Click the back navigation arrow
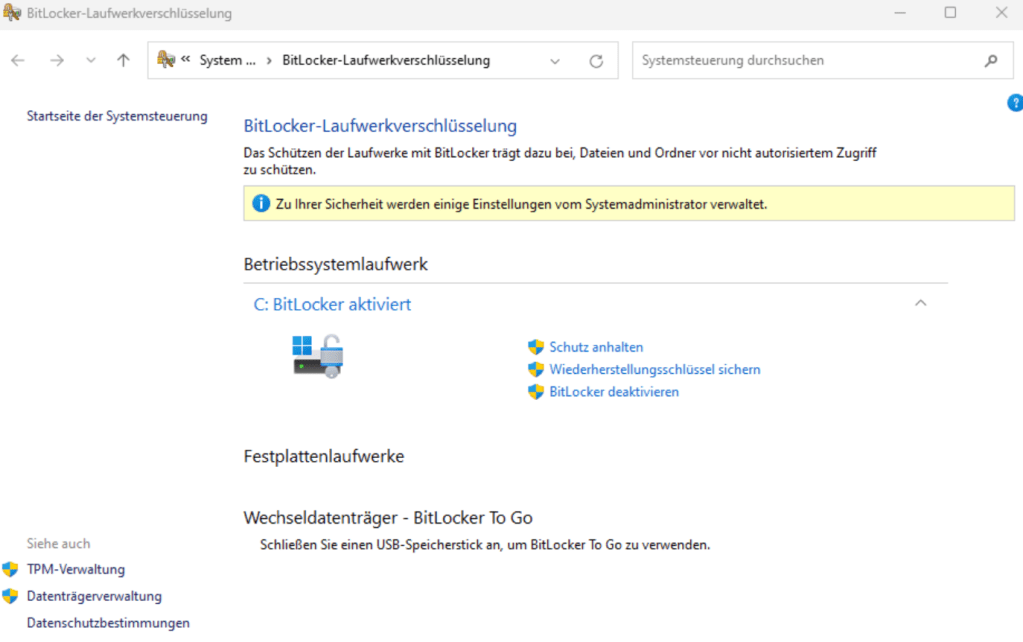 coord(17,60)
